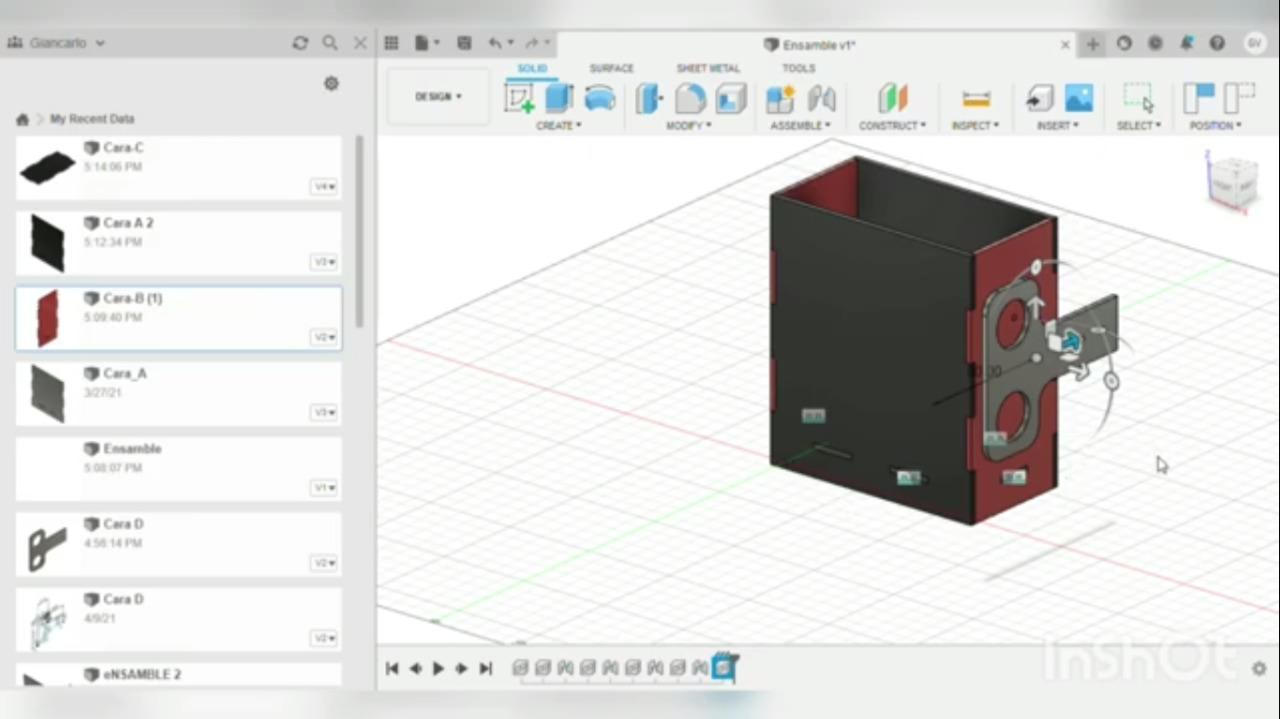Switch to the Tools tab
Image resolution: width=1280 pixels, height=719 pixels.
tap(798, 68)
